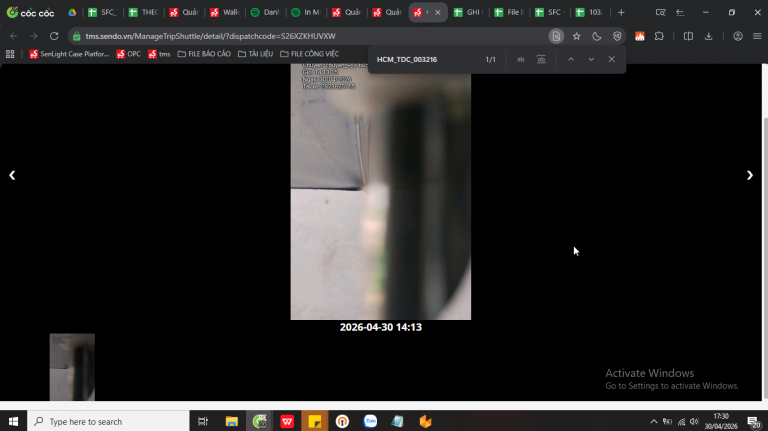Open File Explorer from the taskbar
768x431 pixels.
(231, 421)
